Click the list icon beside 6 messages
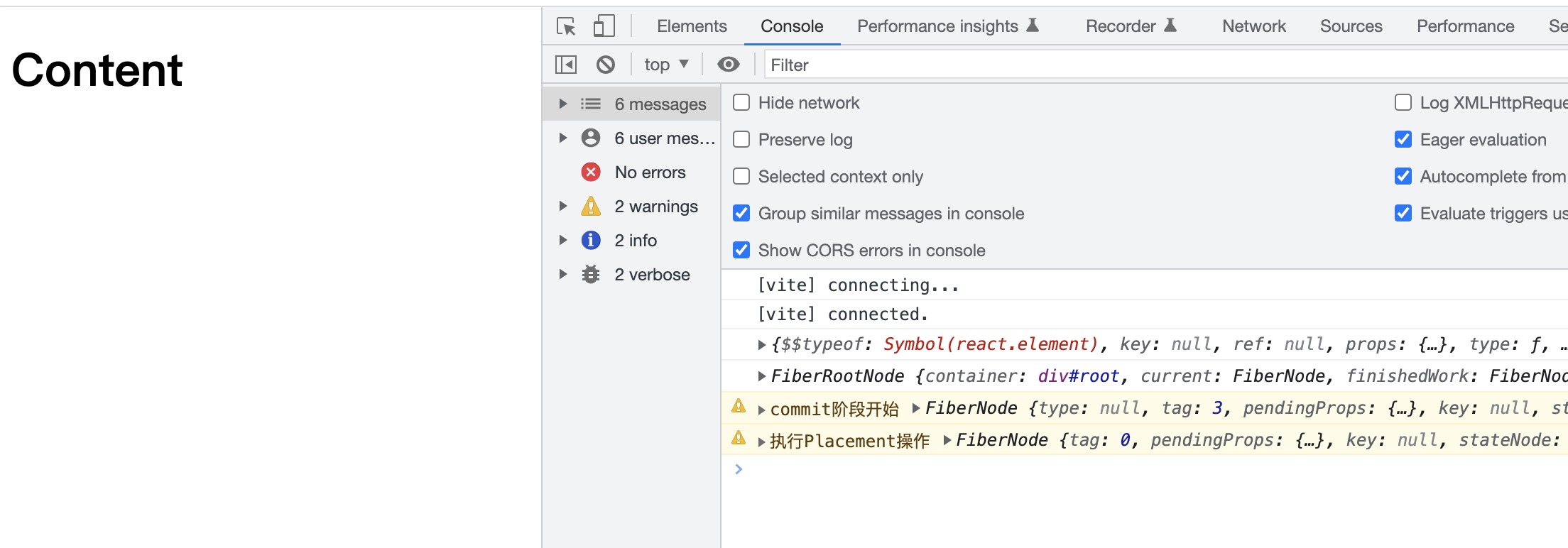The image size is (1568, 548). tap(590, 104)
